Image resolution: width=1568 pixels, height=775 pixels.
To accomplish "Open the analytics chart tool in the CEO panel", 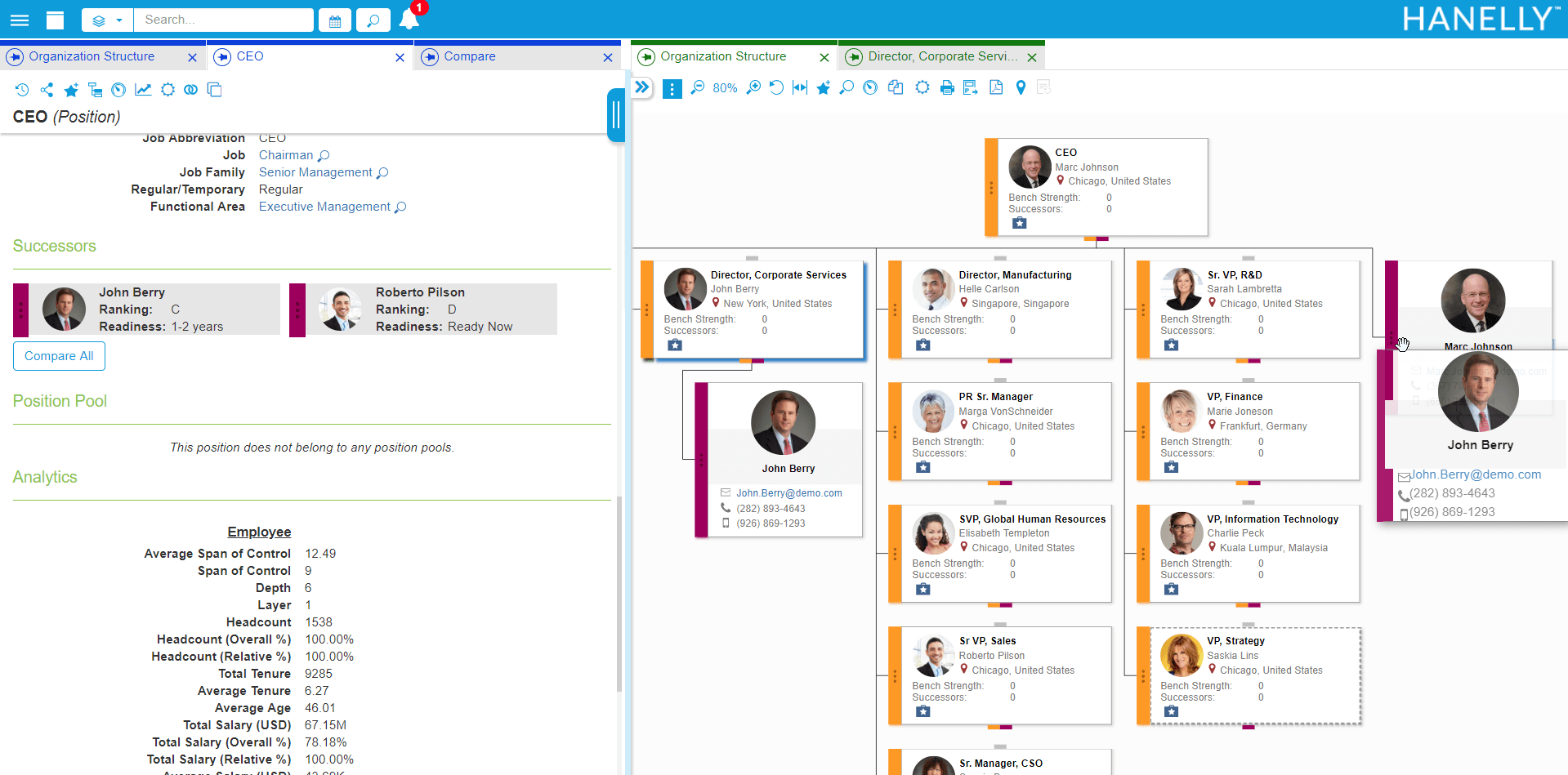I will point(143,90).
